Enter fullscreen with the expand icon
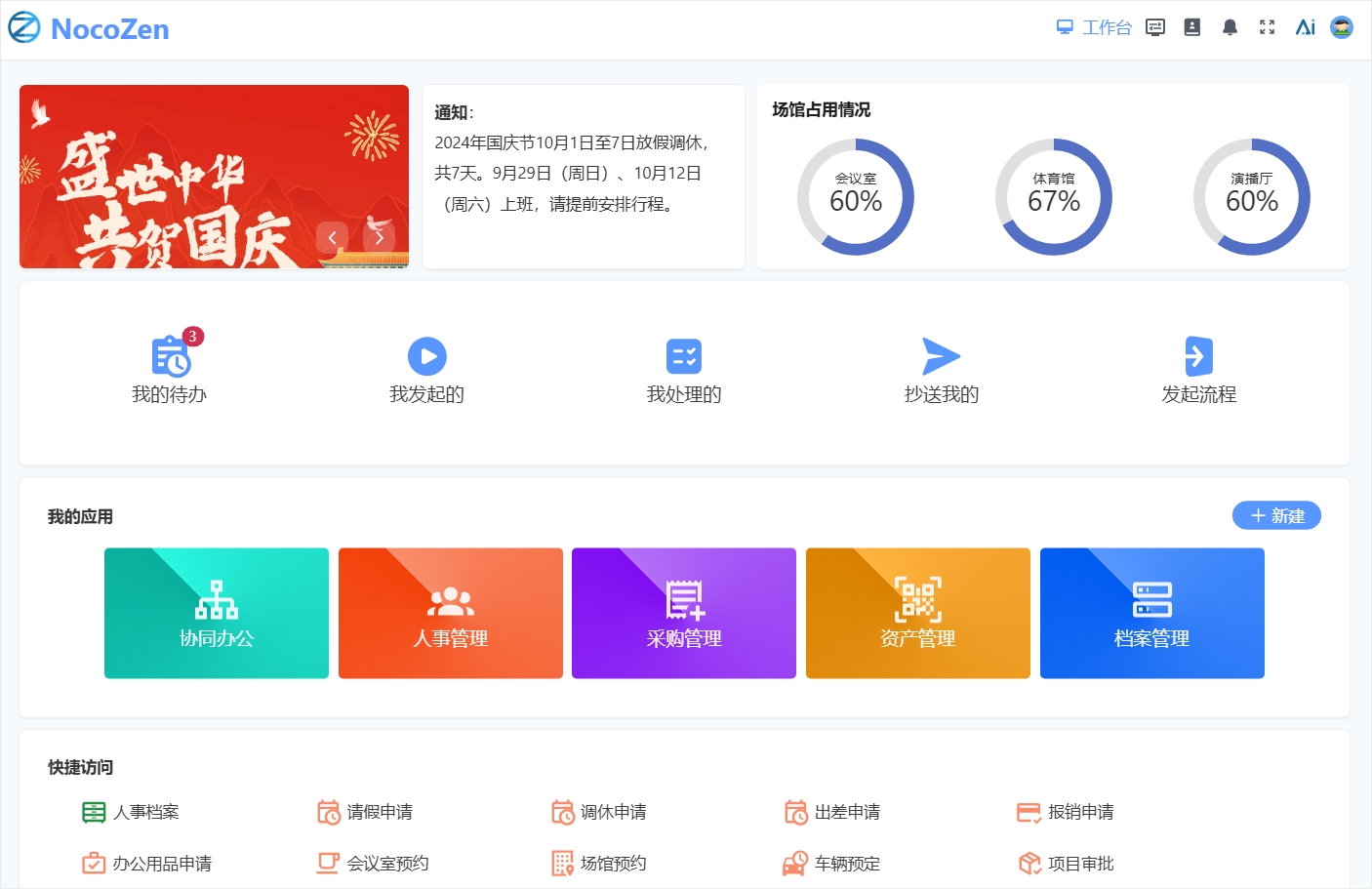 point(1267,27)
